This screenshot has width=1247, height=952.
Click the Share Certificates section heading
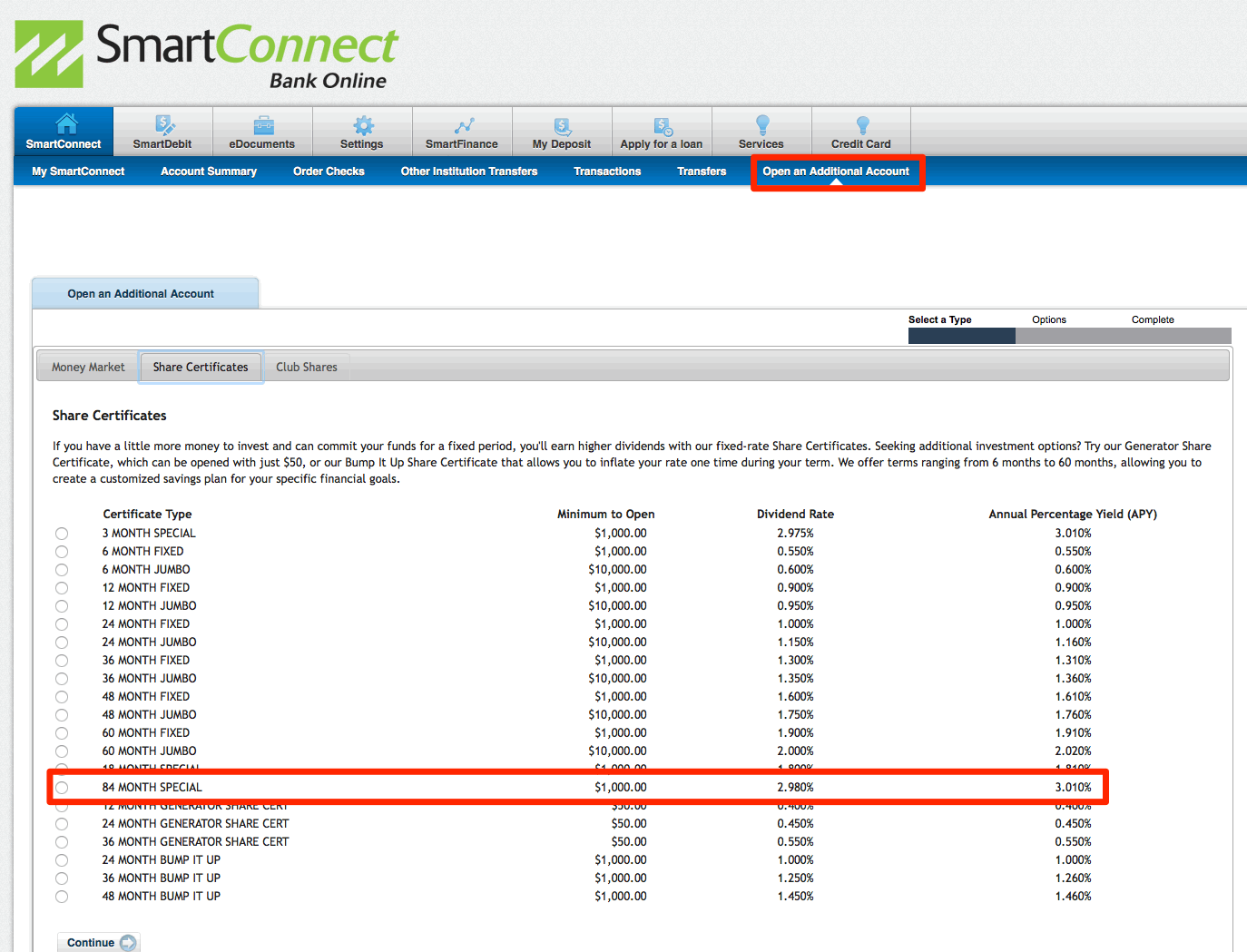(110, 416)
